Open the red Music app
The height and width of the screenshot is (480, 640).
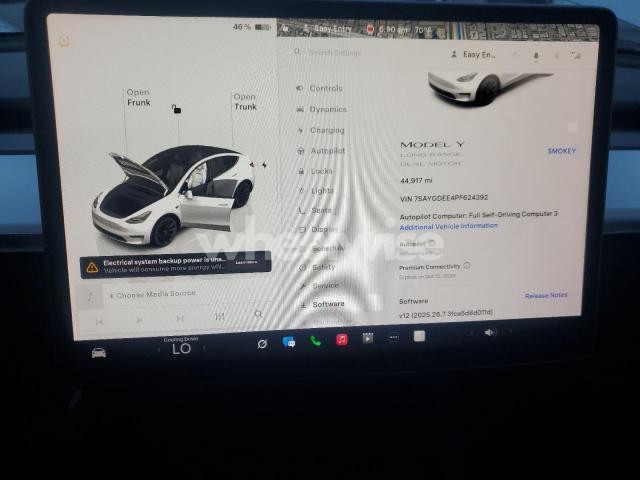pos(342,339)
